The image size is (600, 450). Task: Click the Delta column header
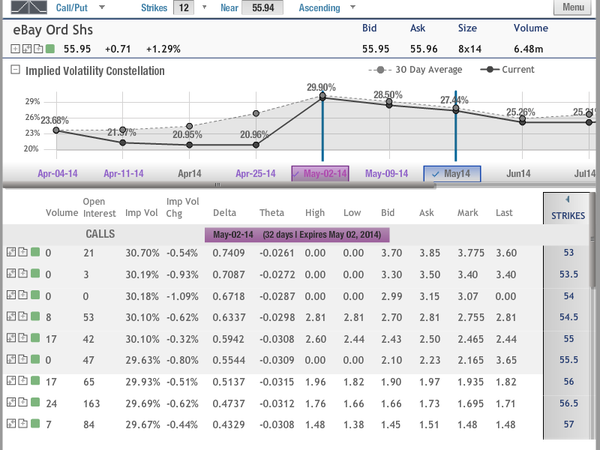224,213
